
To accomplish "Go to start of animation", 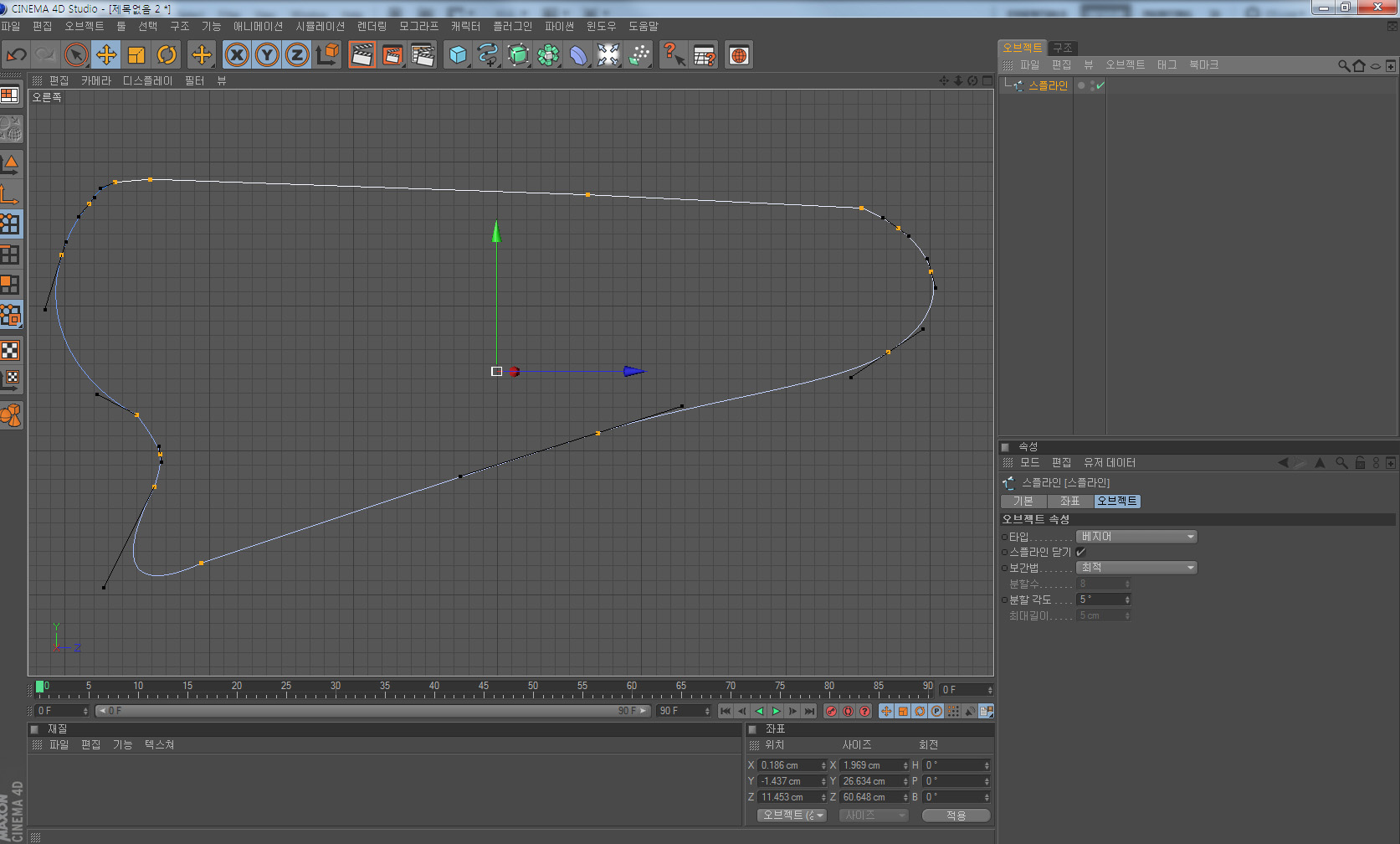I will (726, 711).
